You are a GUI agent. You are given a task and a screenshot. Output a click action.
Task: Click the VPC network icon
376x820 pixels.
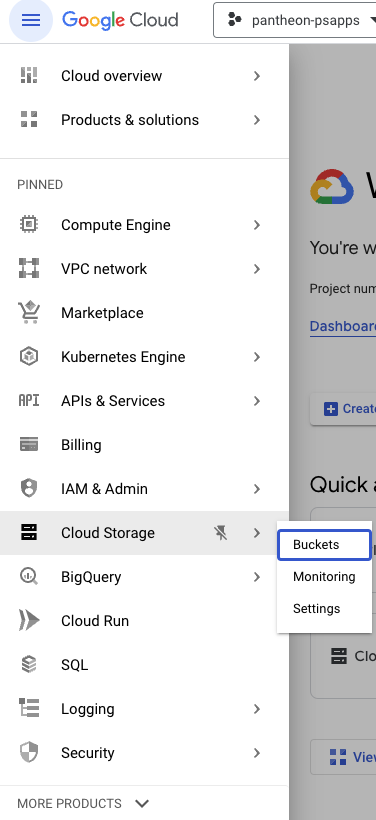point(29,269)
